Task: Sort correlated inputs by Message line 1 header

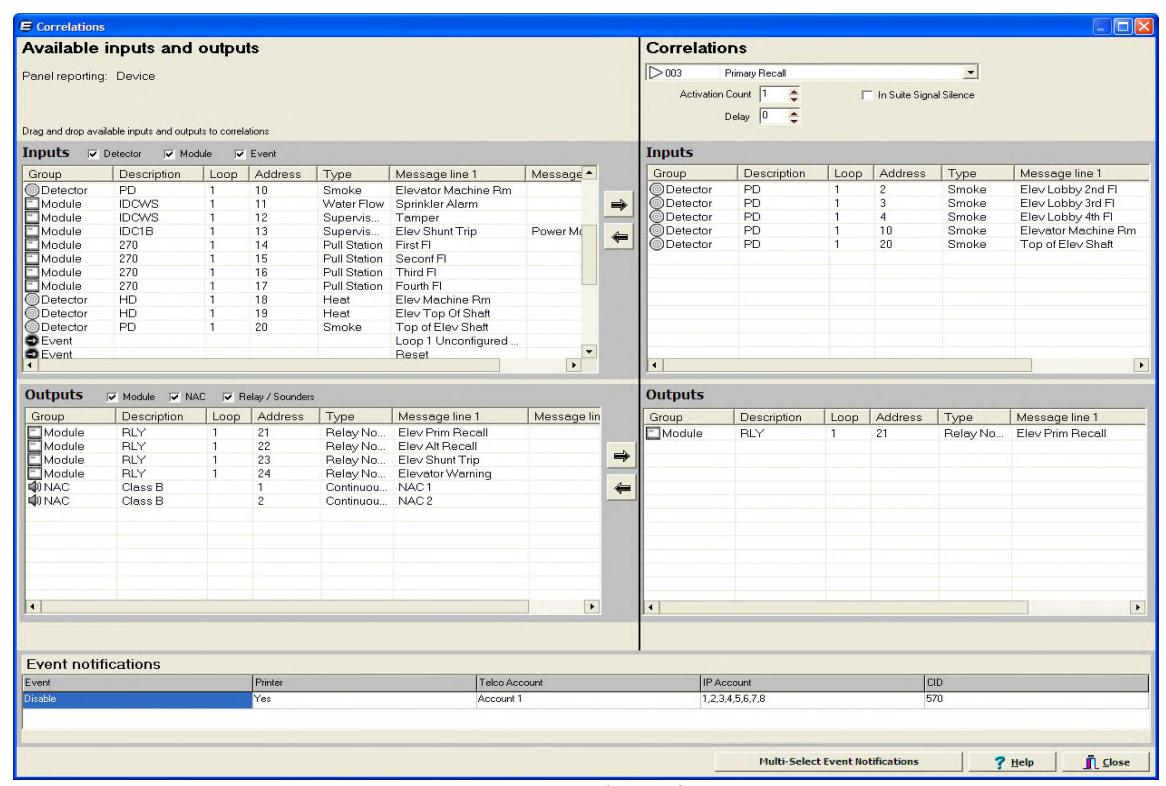Action: point(1081,173)
